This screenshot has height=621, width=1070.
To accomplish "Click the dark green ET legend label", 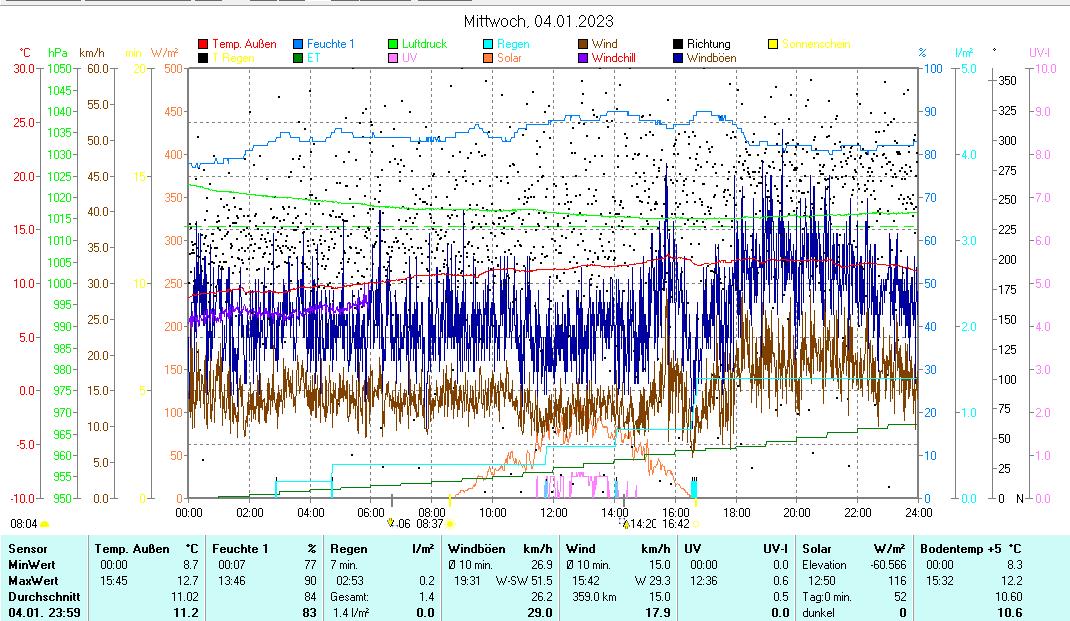I will [315, 58].
